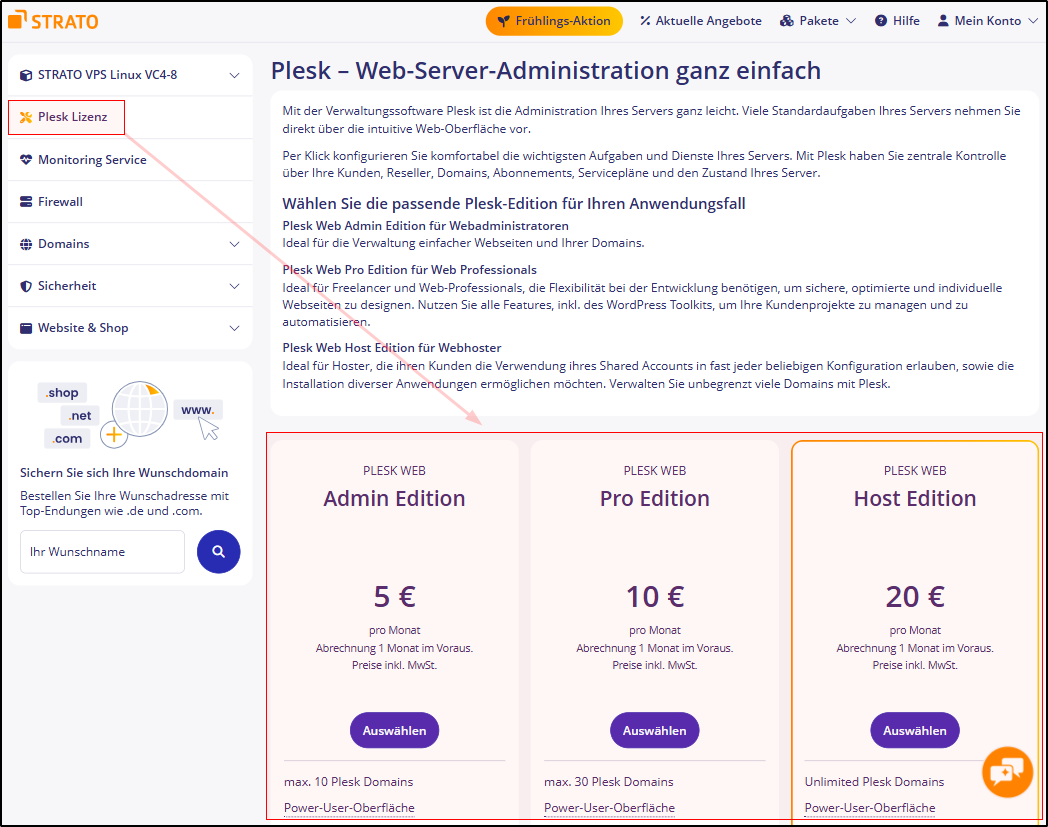The height and width of the screenshot is (827, 1048).
Task: Click the Pro Edition heading
Action: point(654,499)
